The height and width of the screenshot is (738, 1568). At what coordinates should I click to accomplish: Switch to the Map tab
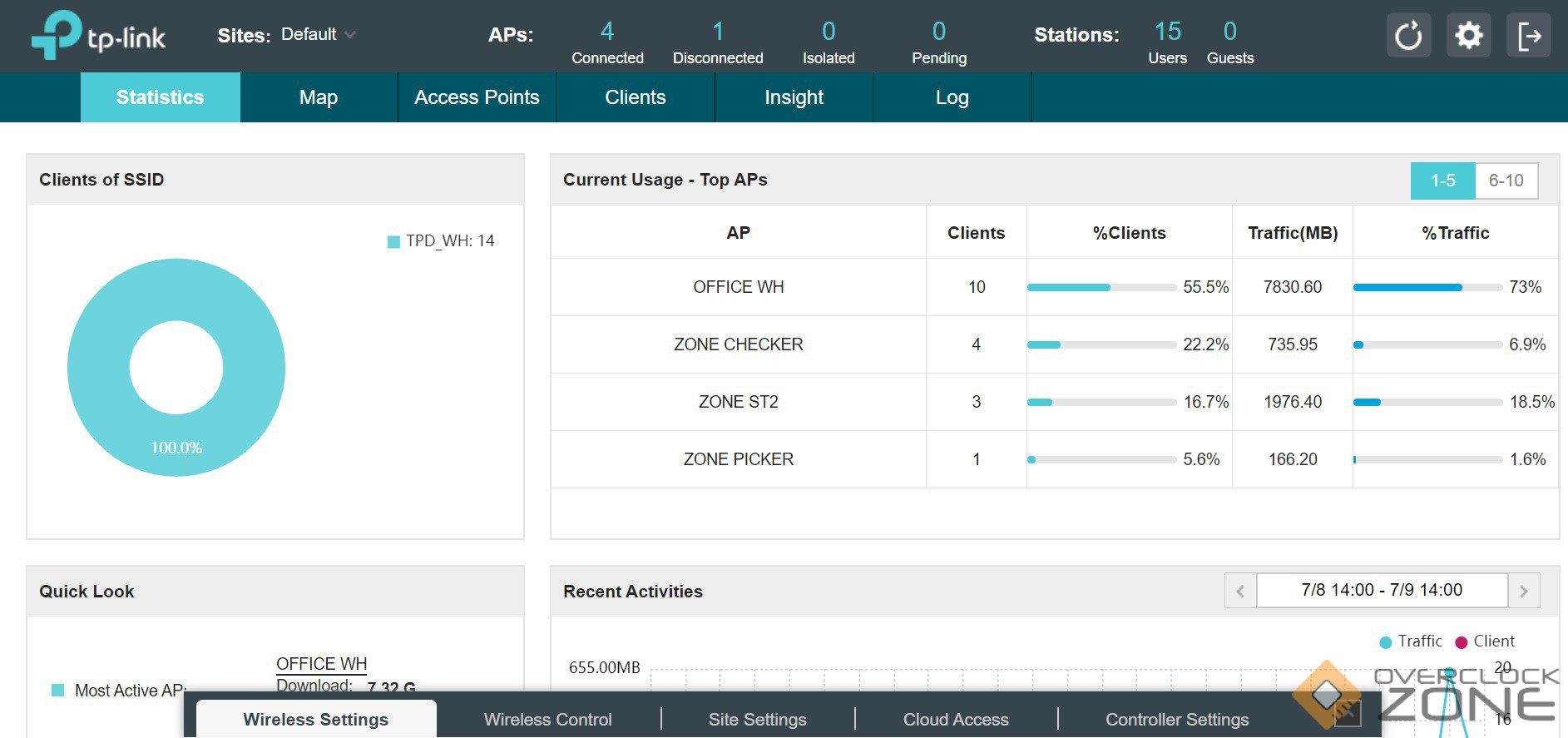pyautogui.click(x=318, y=97)
